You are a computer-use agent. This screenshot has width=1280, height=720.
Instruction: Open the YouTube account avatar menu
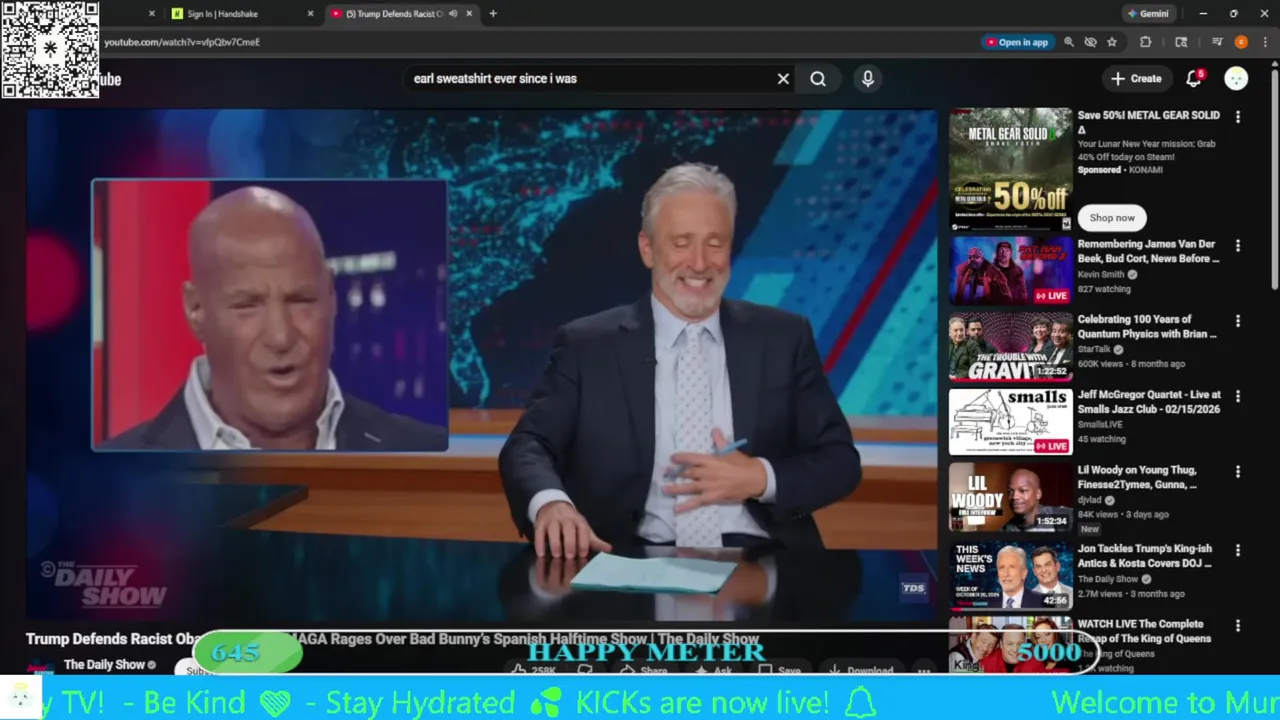point(1237,78)
